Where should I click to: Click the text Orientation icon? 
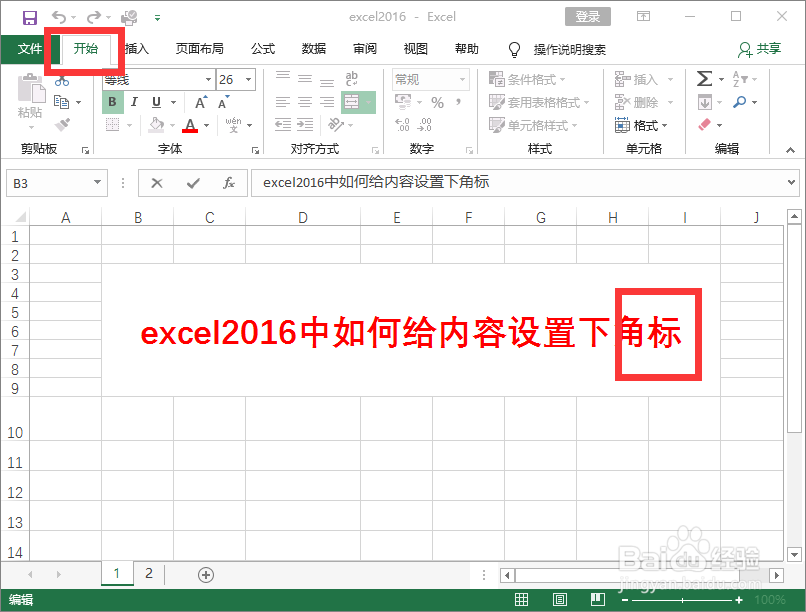[336, 124]
